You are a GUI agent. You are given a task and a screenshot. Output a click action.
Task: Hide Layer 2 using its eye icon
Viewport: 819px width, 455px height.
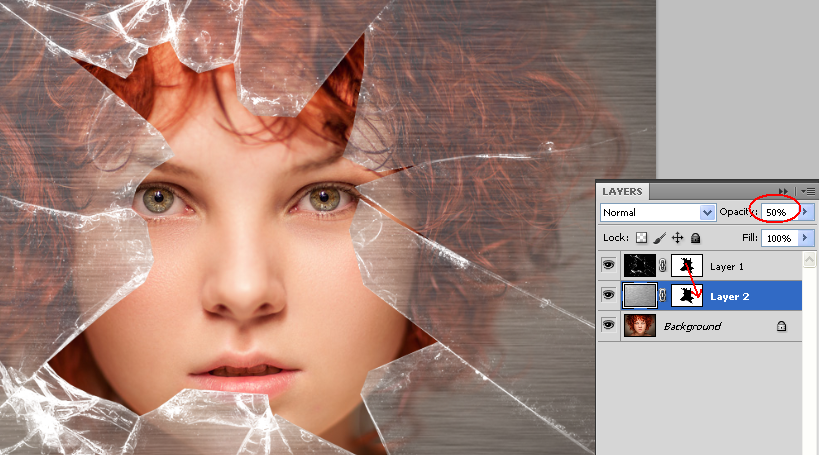tap(609, 295)
